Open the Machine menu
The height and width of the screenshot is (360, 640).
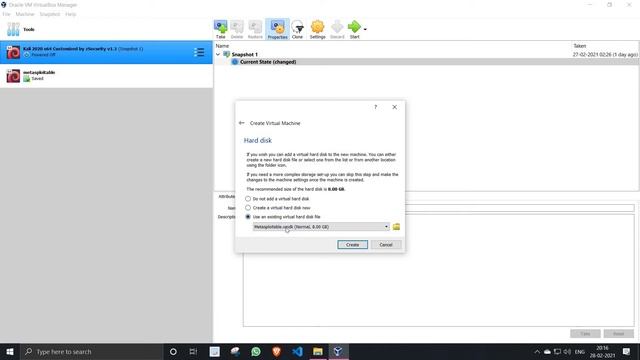point(25,14)
